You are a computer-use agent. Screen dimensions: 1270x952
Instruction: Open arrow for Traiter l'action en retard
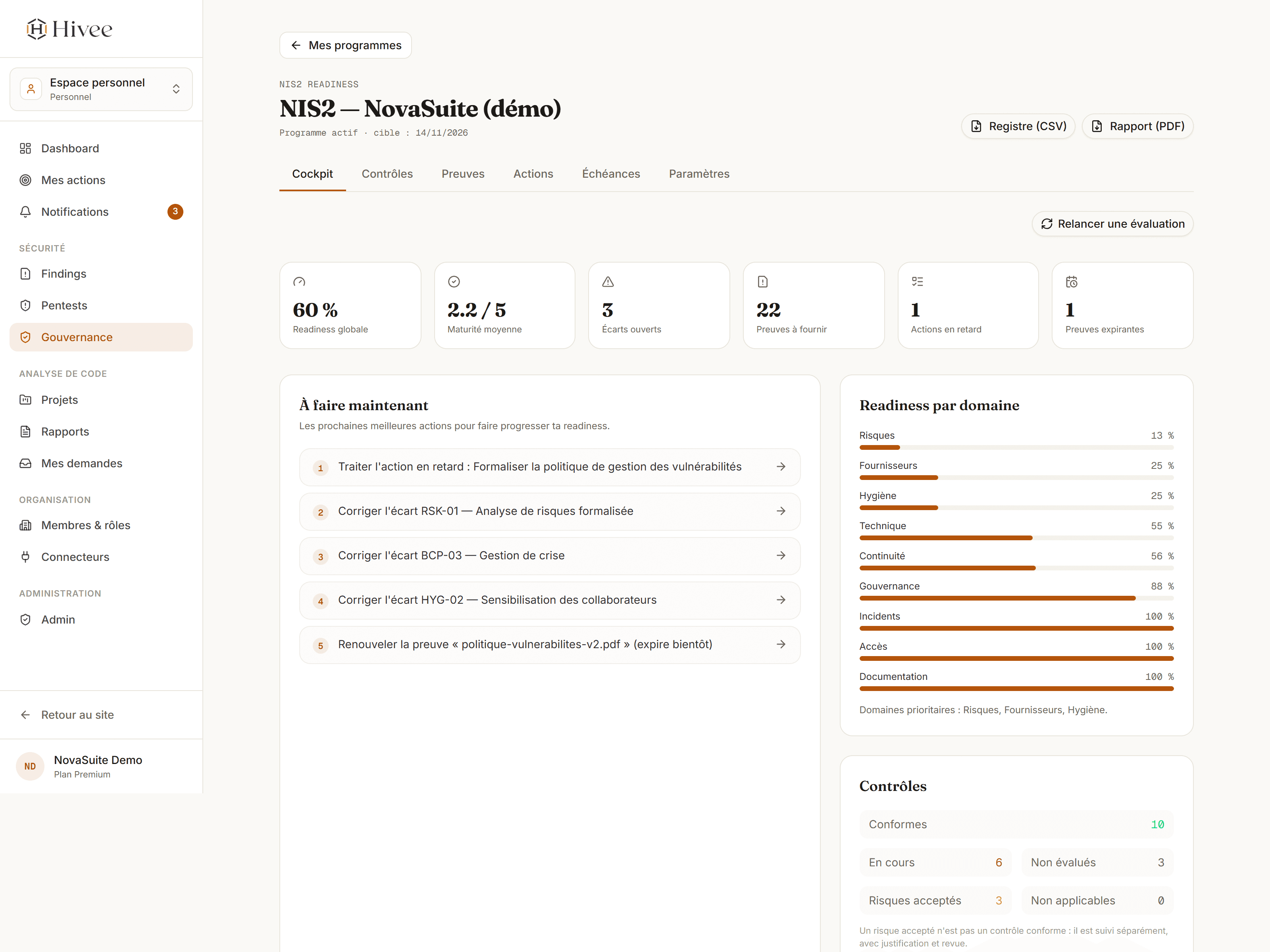pos(781,466)
